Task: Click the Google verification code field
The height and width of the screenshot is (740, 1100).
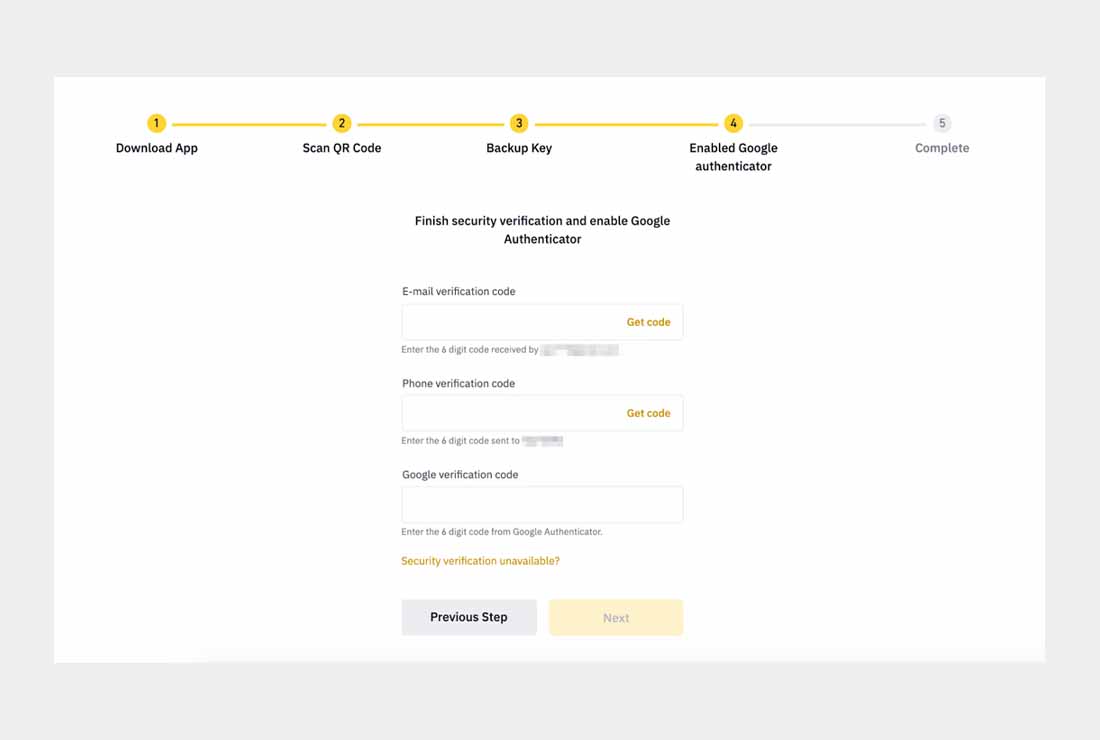Action: 542,504
